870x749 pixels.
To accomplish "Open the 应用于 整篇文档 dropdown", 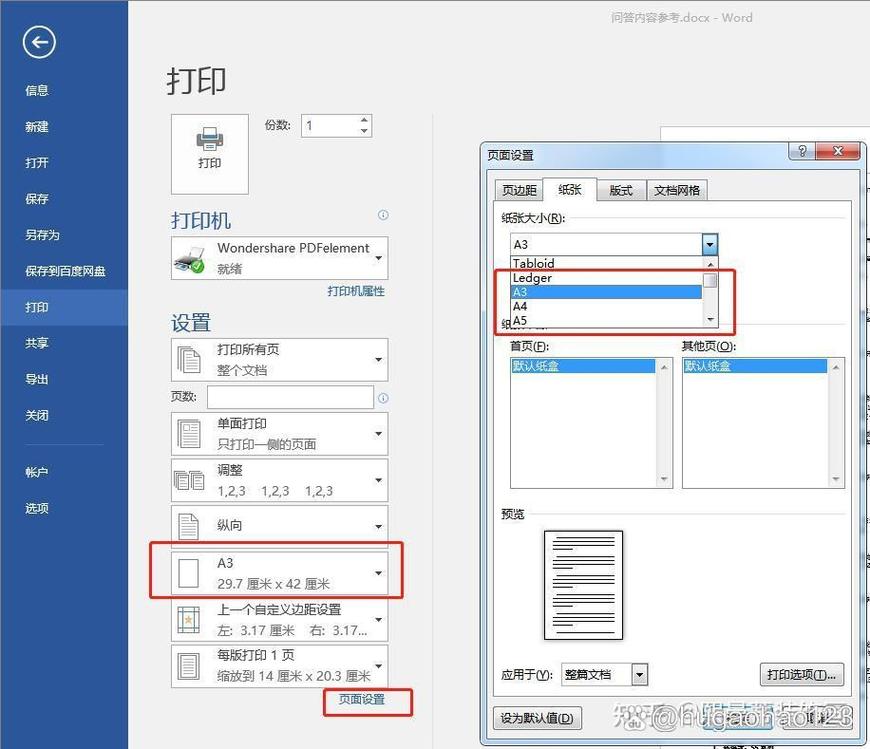I will click(640, 675).
